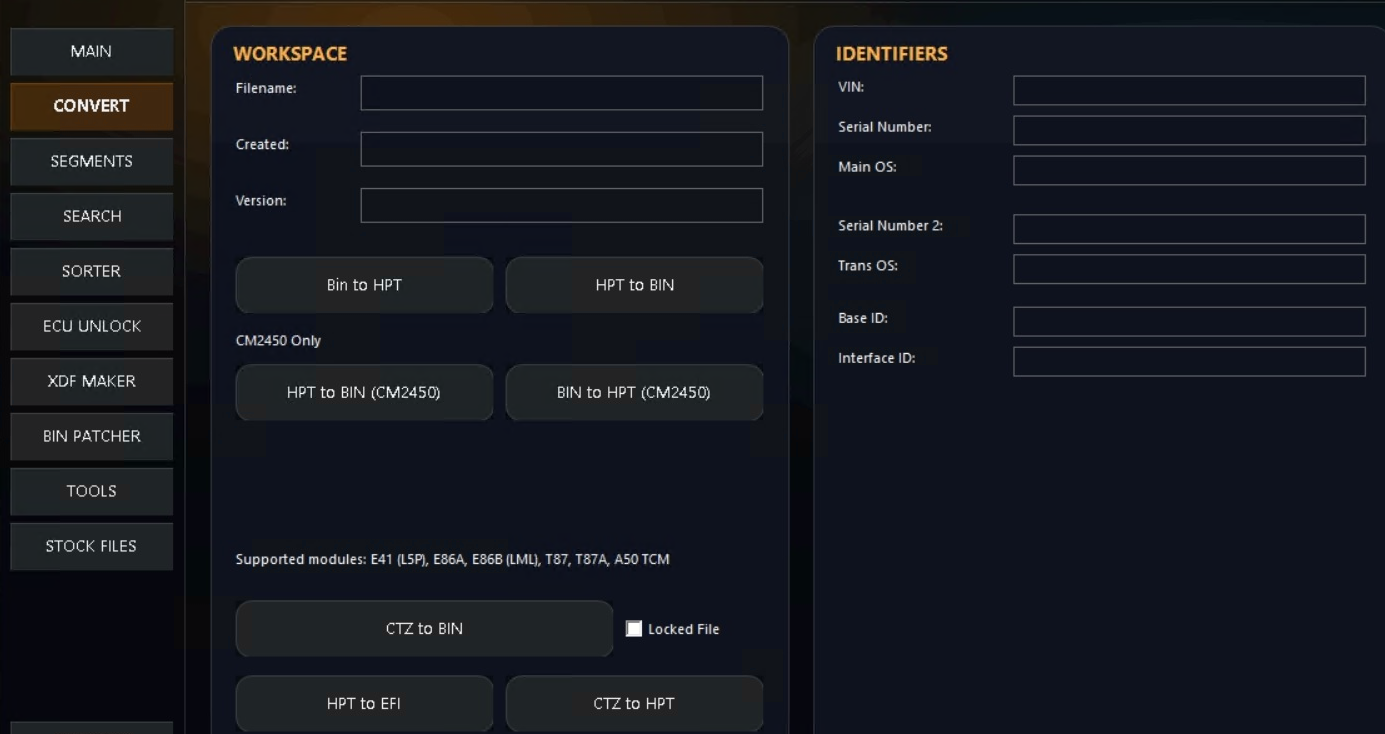Focus the Filename input field

562,93
